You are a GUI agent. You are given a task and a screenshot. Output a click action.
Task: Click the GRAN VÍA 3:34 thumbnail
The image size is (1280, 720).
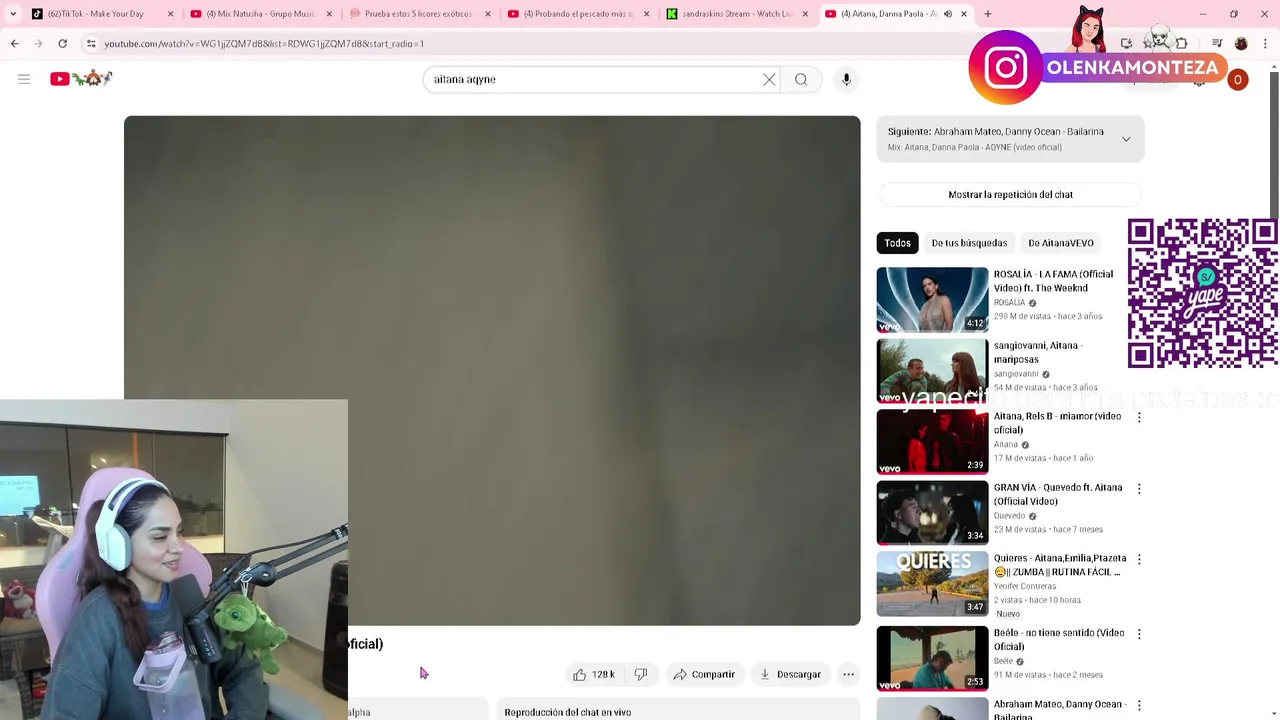[932, 512]
